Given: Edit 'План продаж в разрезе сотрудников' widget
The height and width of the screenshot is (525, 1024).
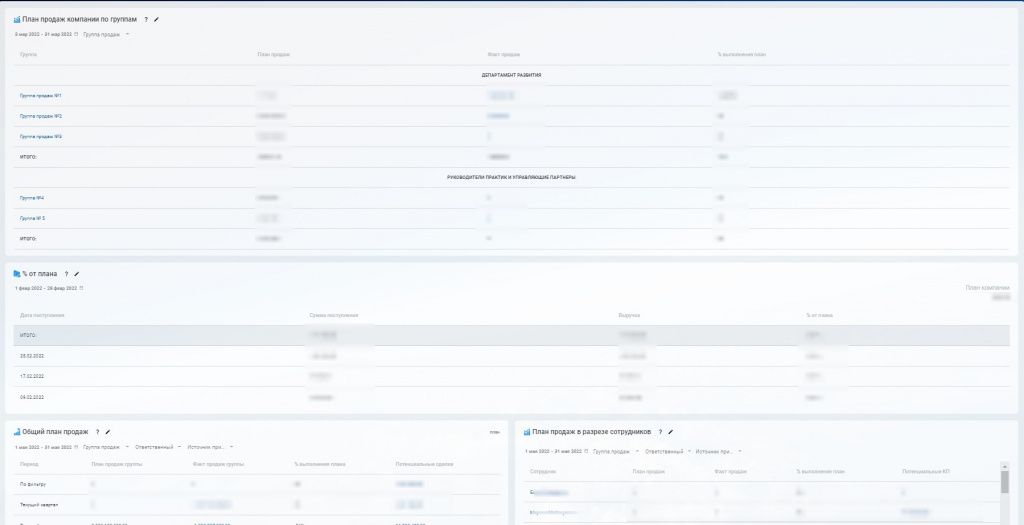Looking at the screenshot, I should click(671, 432).
